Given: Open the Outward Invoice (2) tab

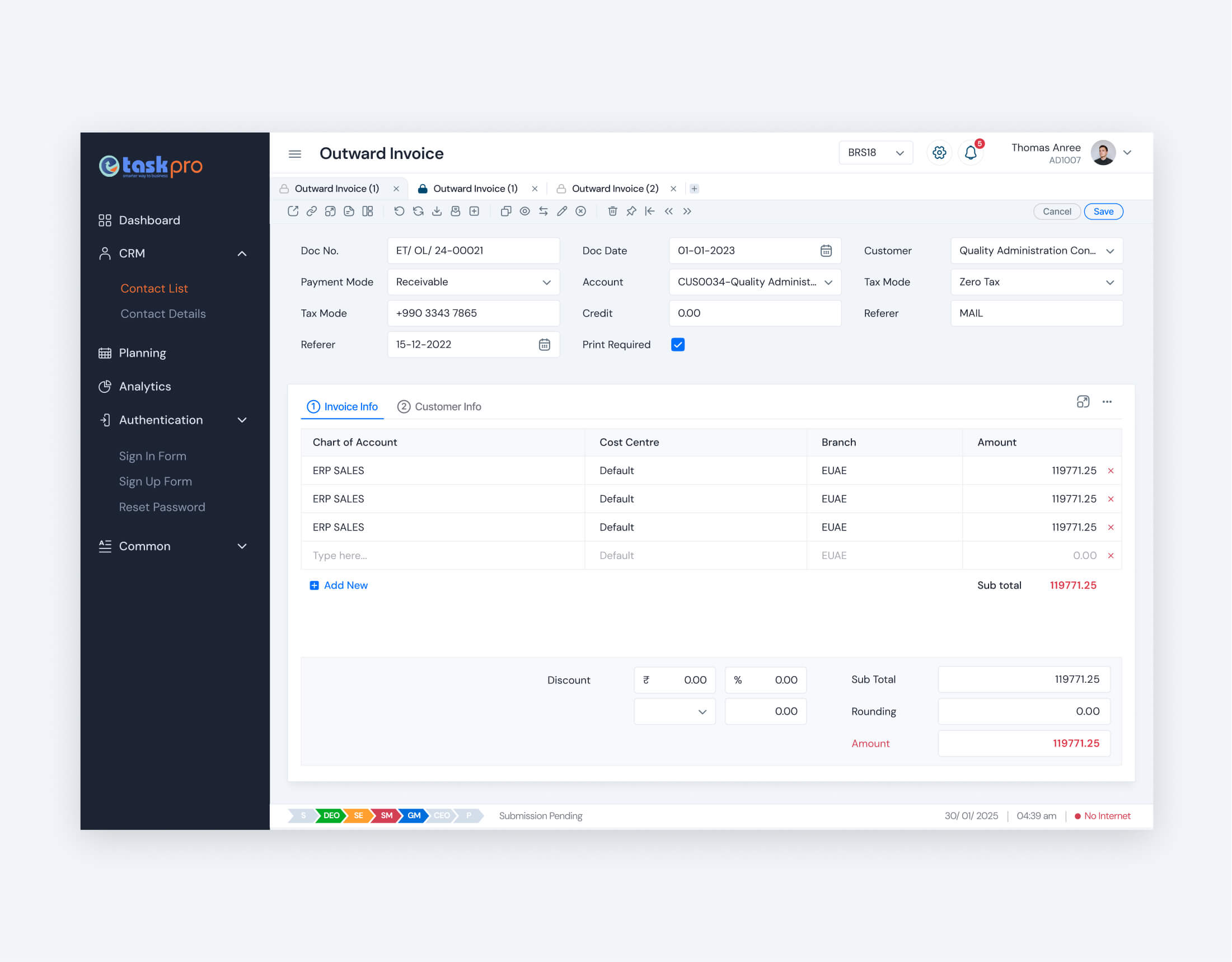Looking at the screenshot, I should tap(614, 189).
